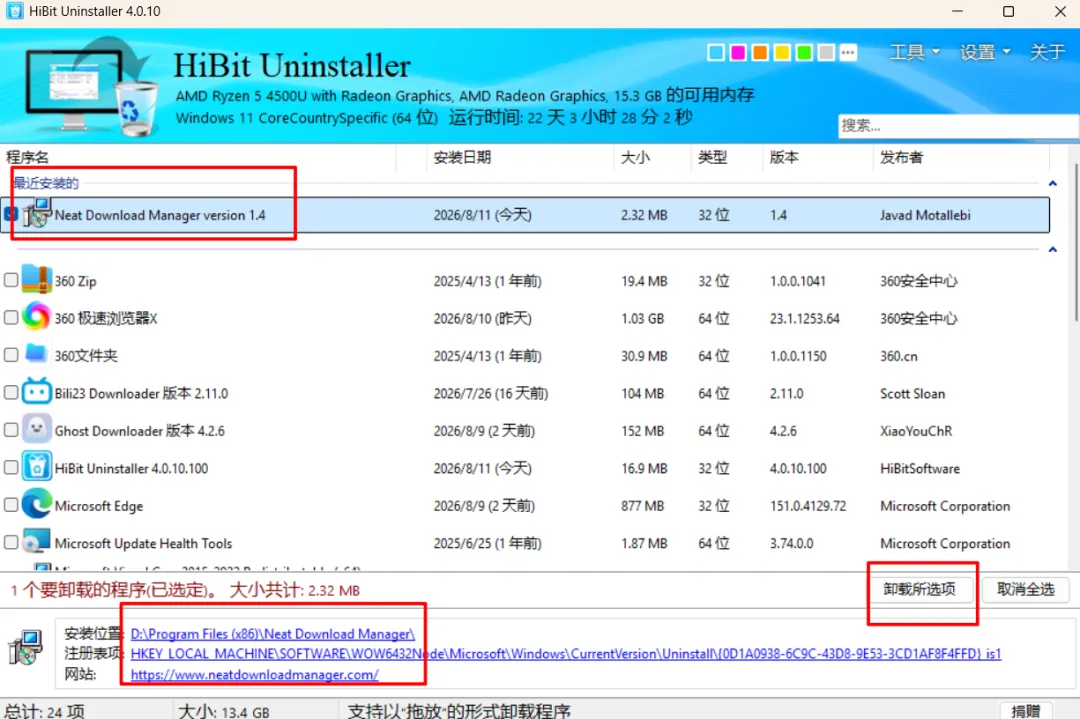The width and height of the screenshot is (1080, 719).
Task: Open the 工具 dropdown menu
Action: [914, 52]
